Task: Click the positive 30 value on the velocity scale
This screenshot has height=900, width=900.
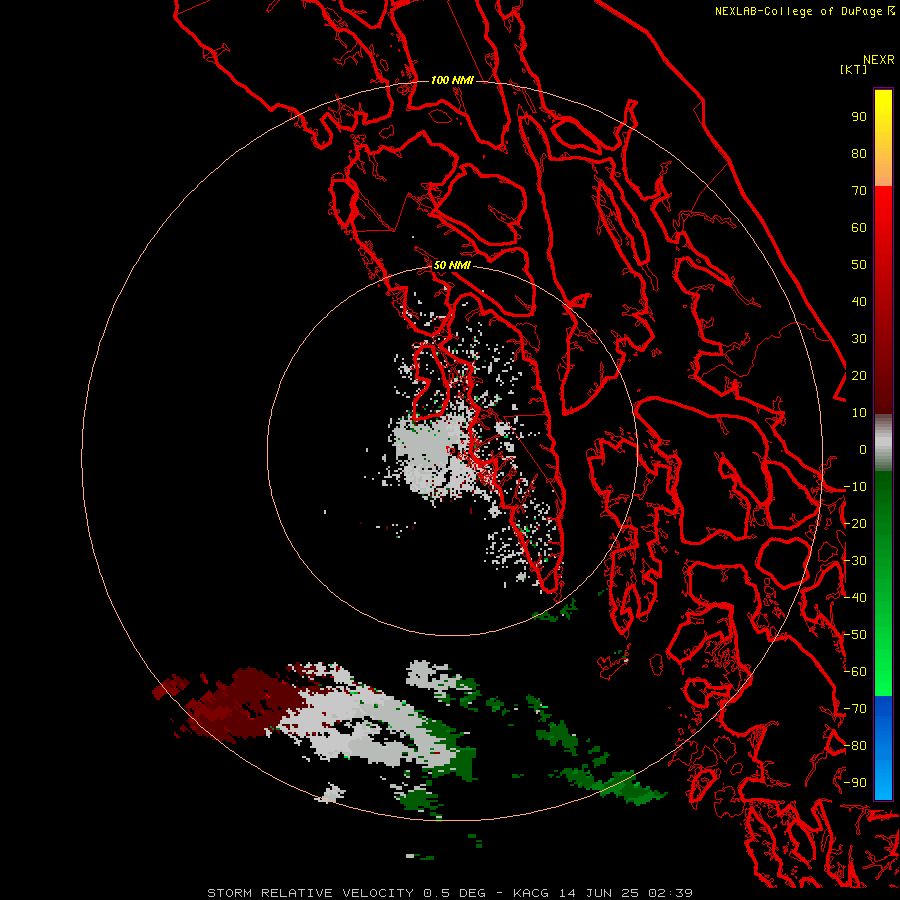Action: coord(859,339)
